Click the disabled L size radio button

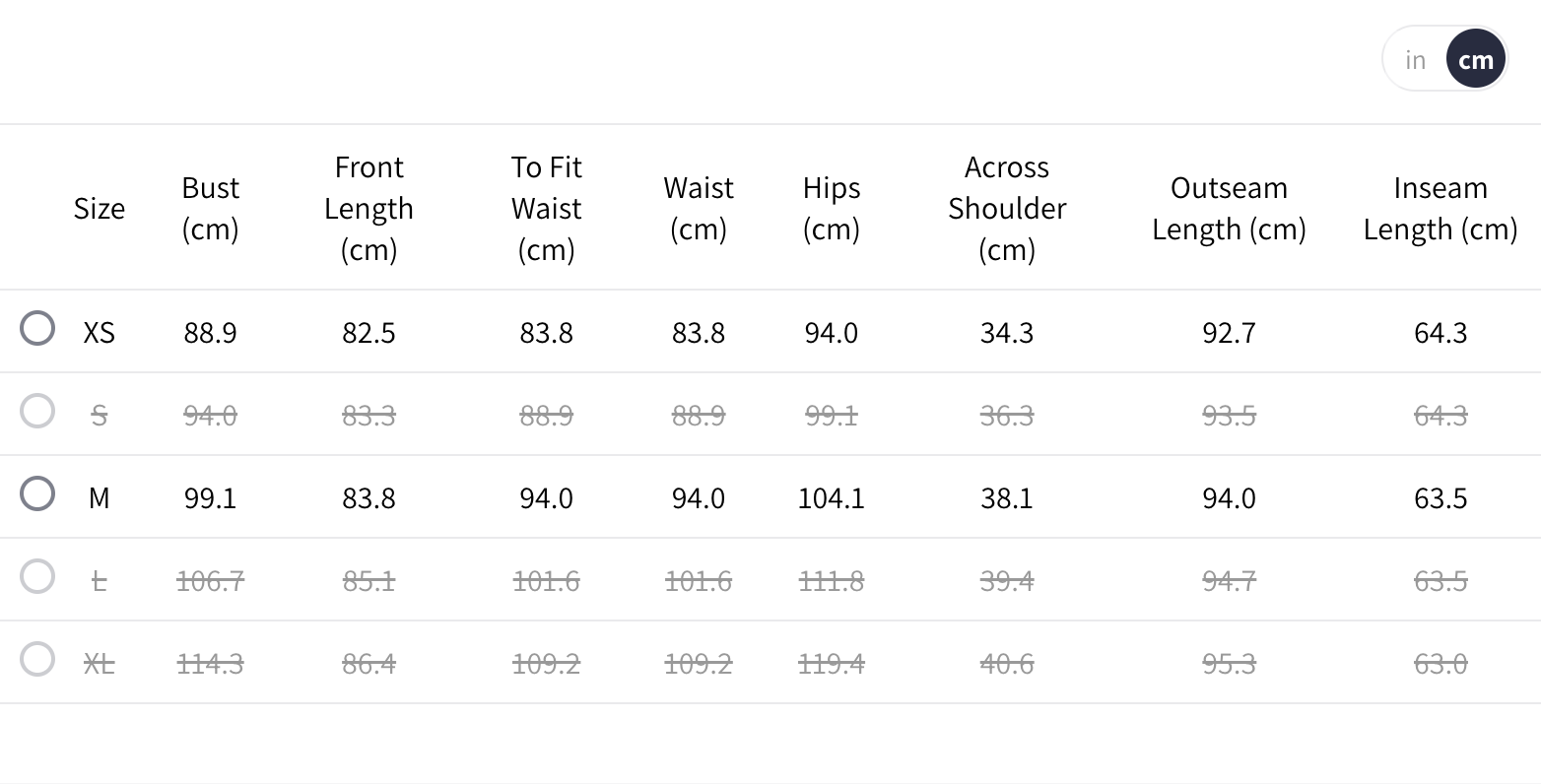coord(37,577)
